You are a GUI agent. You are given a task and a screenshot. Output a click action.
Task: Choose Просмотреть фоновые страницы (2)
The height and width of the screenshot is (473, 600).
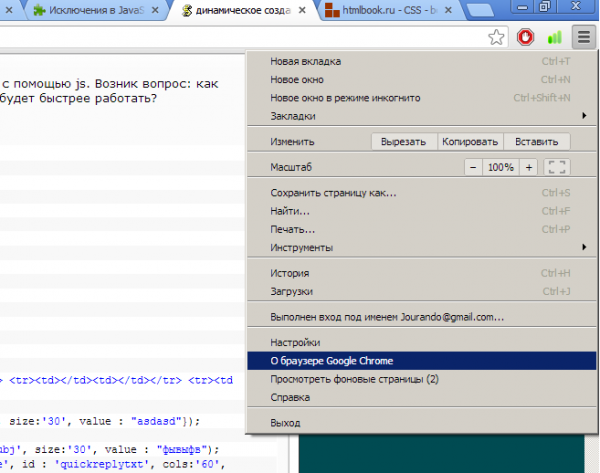coord(422,379)
